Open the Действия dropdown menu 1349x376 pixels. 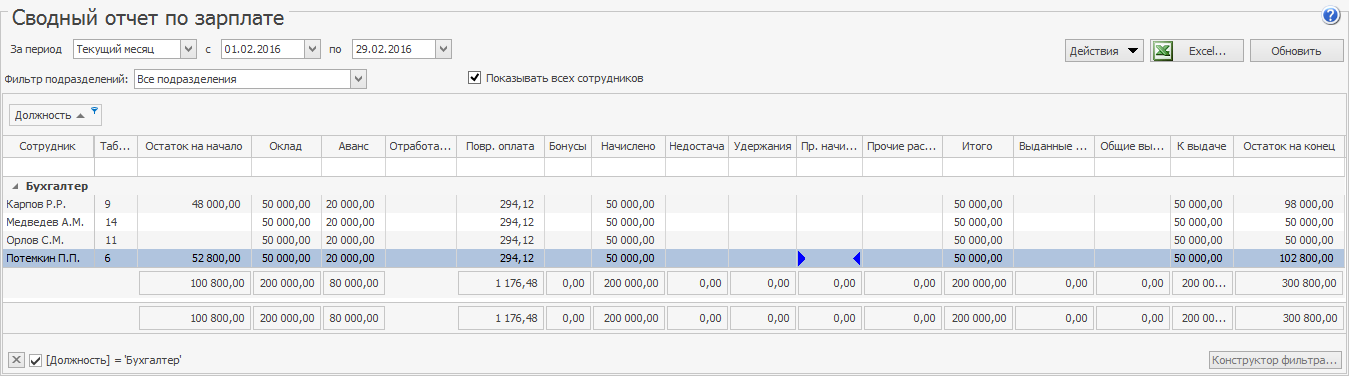pyautogui.click(x=1104, y=51)
